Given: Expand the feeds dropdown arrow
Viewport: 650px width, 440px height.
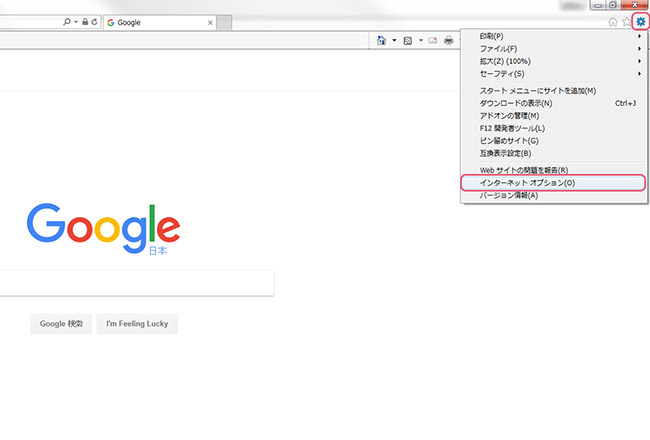Looking at the screenshot, I should point(421,40).
